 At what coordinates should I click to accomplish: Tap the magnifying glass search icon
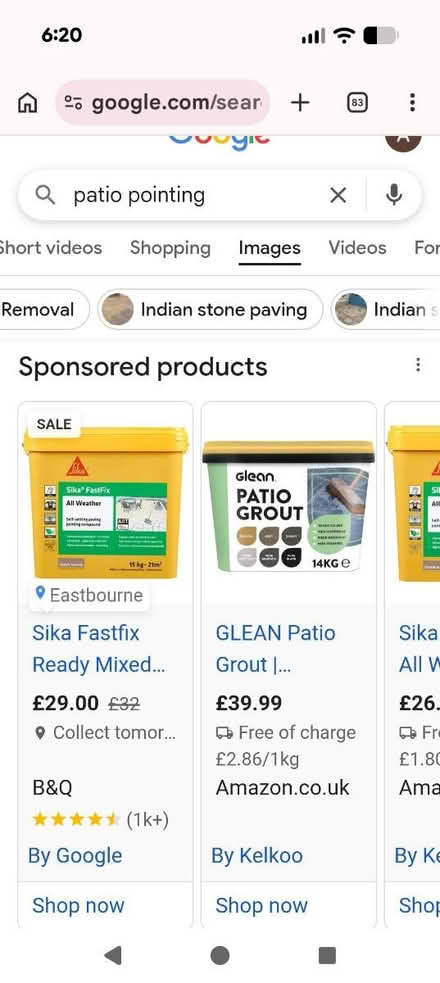coord(45,196)
